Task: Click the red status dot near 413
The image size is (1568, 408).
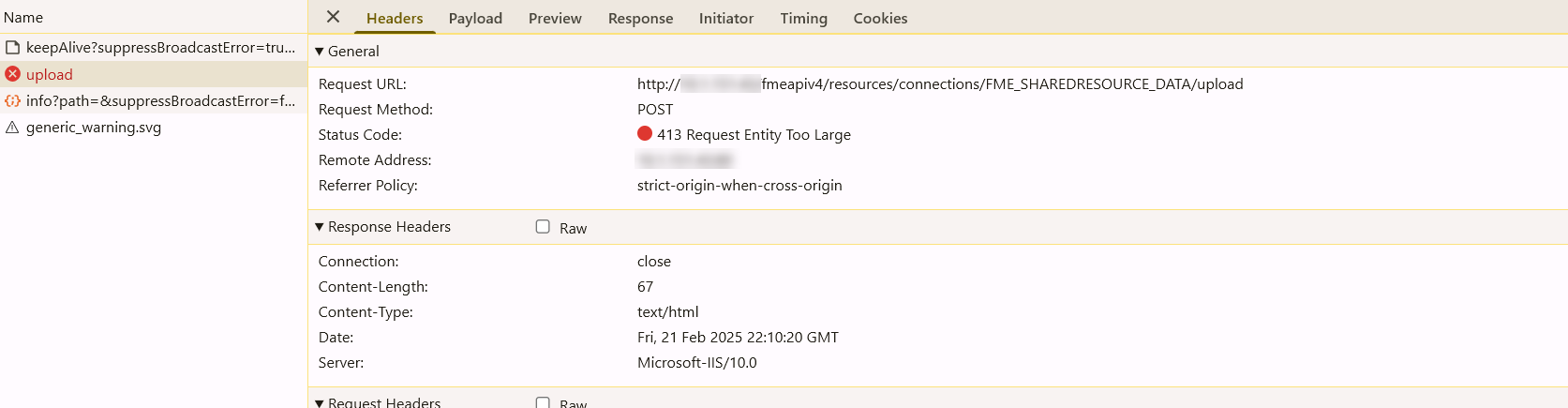Action: coord(645,133)
